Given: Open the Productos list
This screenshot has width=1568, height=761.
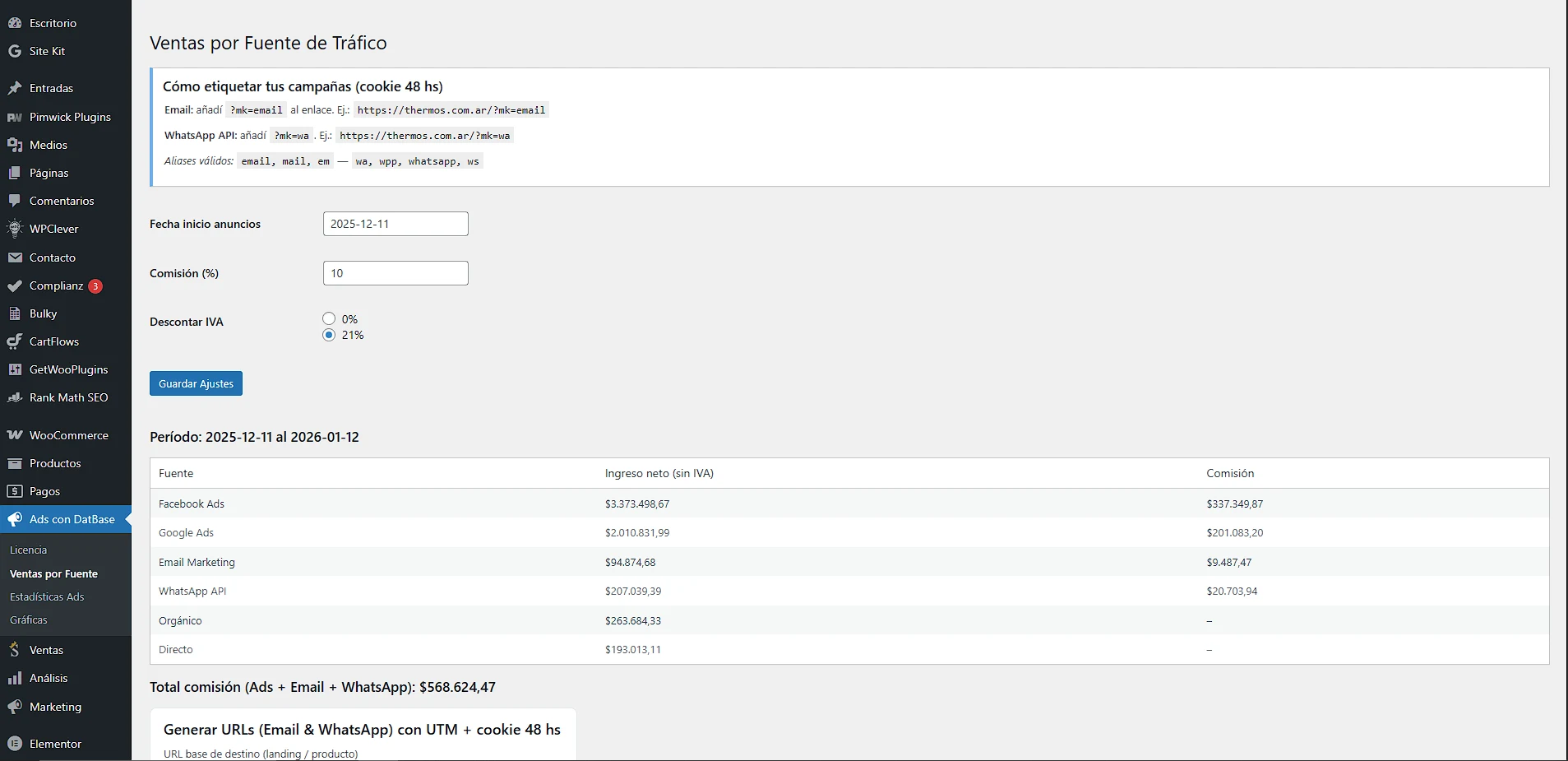Looking at the screenshot, I should [x=54, y=462].
